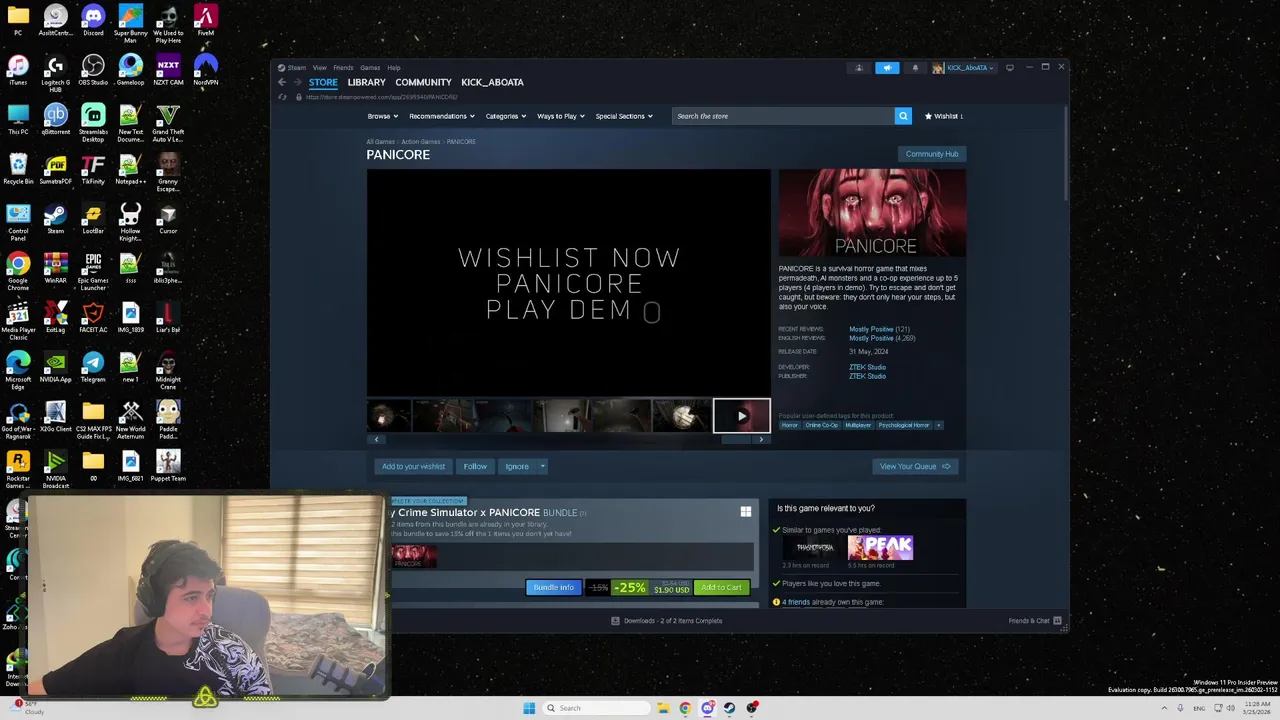The width and height of the screenshot is (1280, 720).
Task: Select Epic Games Launcher desktop icon
Action: 93,272
